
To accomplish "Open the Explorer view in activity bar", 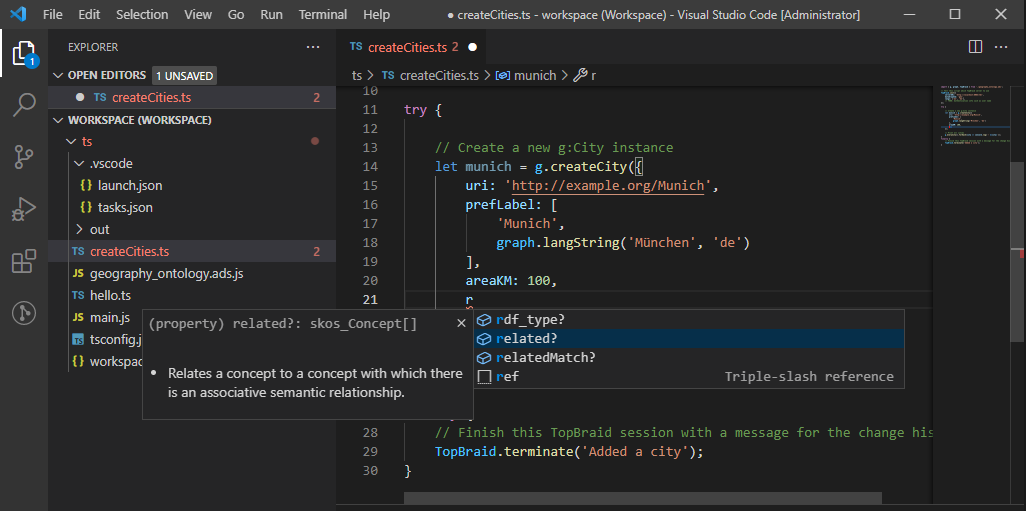I will point(24,53).
